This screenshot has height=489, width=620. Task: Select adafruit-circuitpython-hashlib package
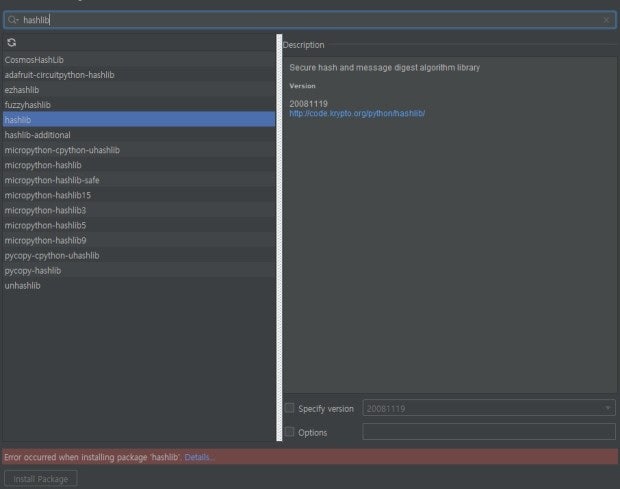point(59,75)
